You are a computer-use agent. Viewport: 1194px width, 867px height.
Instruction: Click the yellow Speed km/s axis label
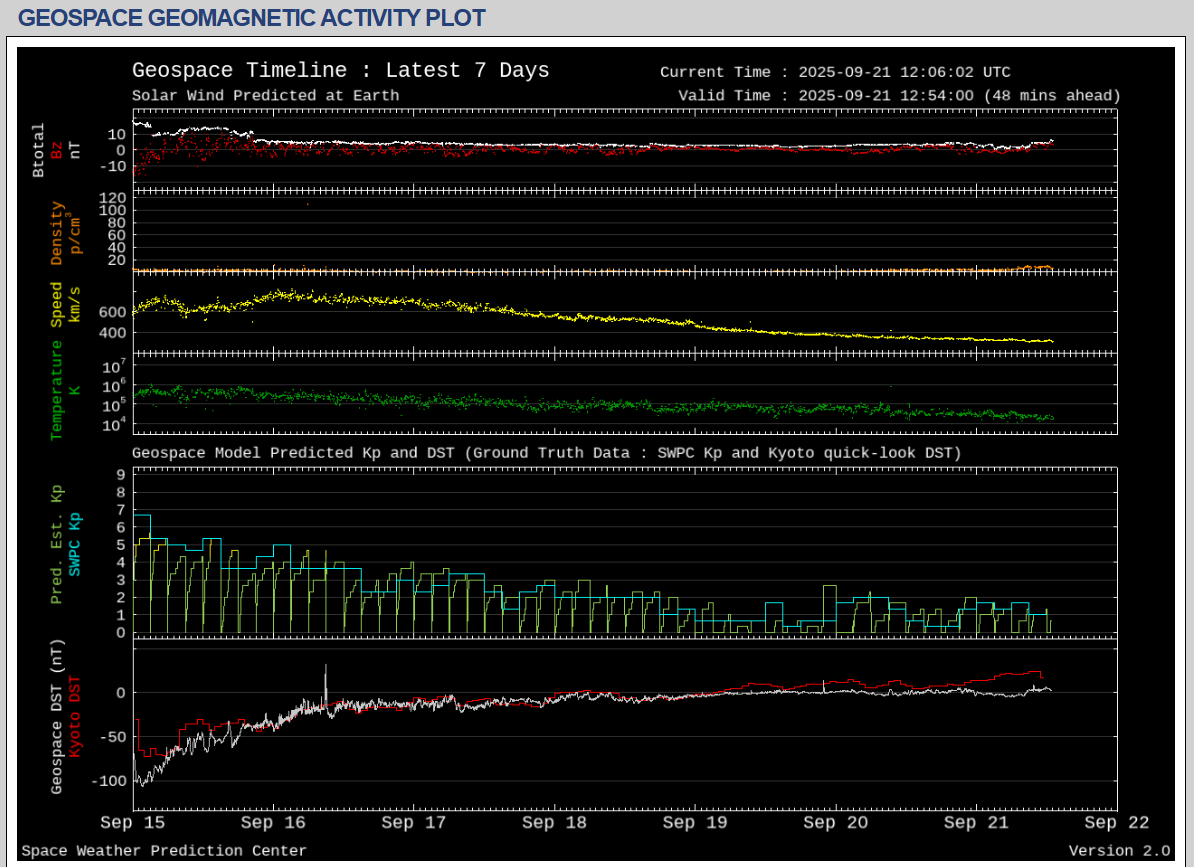[57, 304]
